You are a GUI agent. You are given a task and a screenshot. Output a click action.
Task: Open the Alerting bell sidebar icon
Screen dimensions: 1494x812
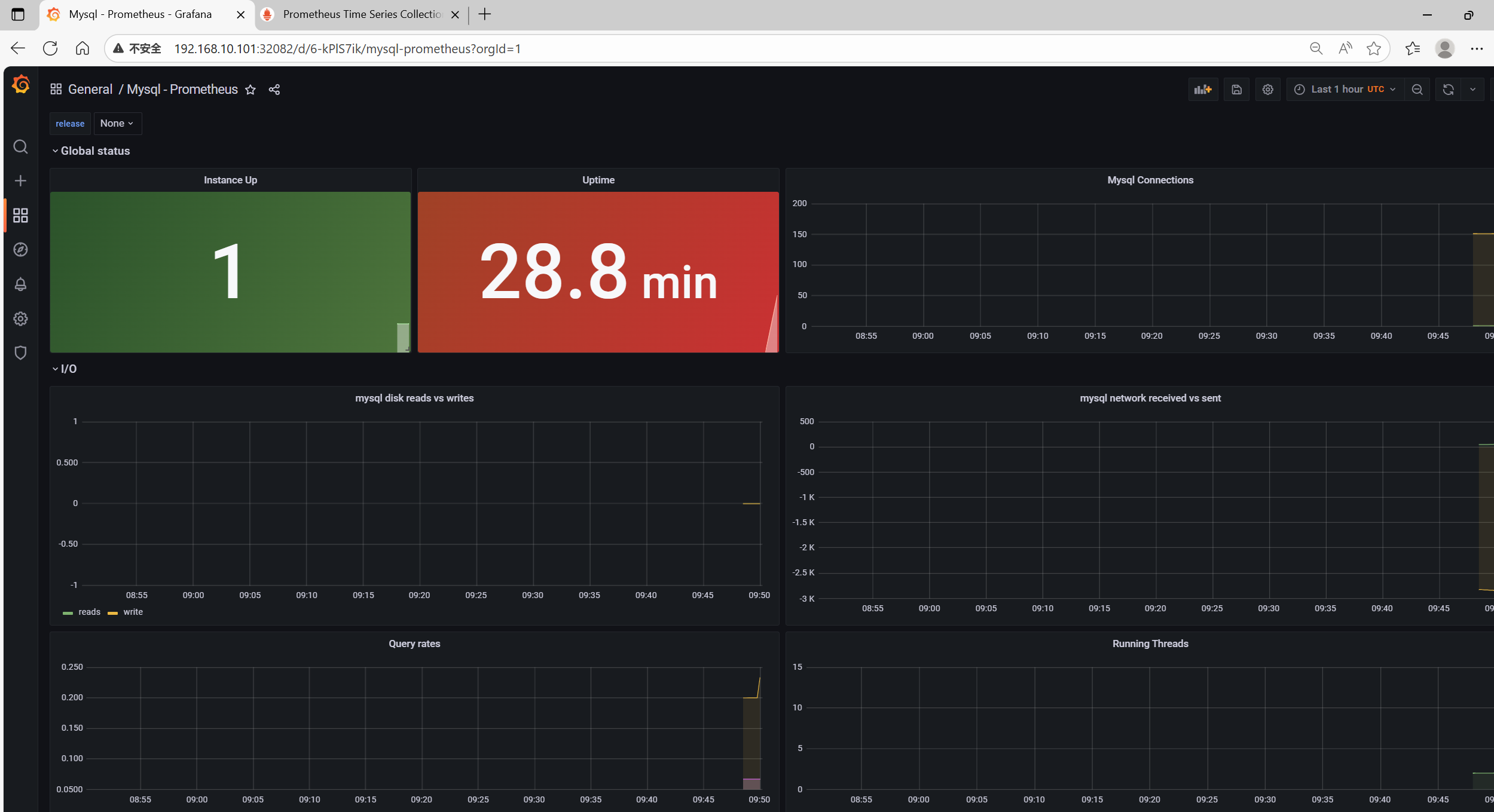(20, 284)
